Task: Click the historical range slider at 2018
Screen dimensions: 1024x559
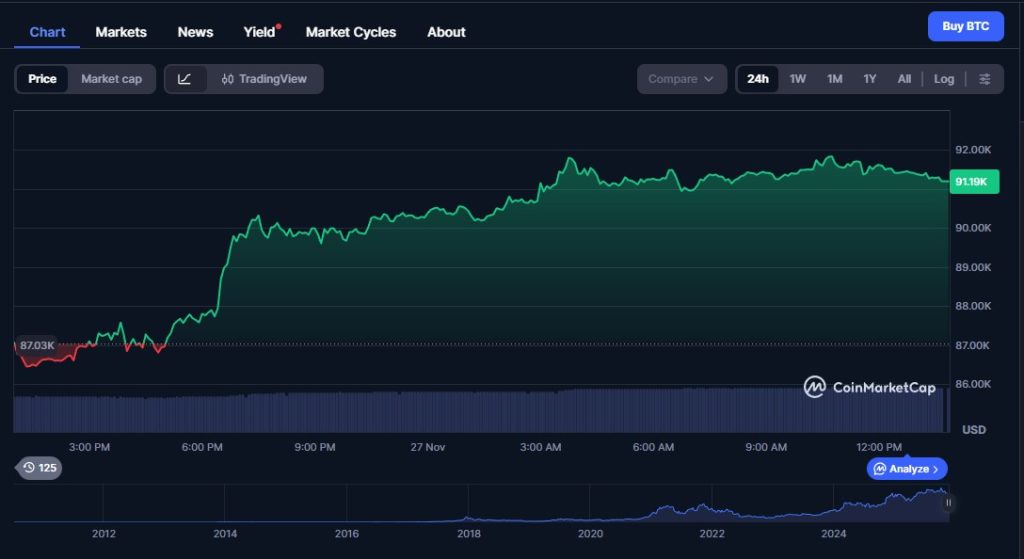Action: coord(468,510)
